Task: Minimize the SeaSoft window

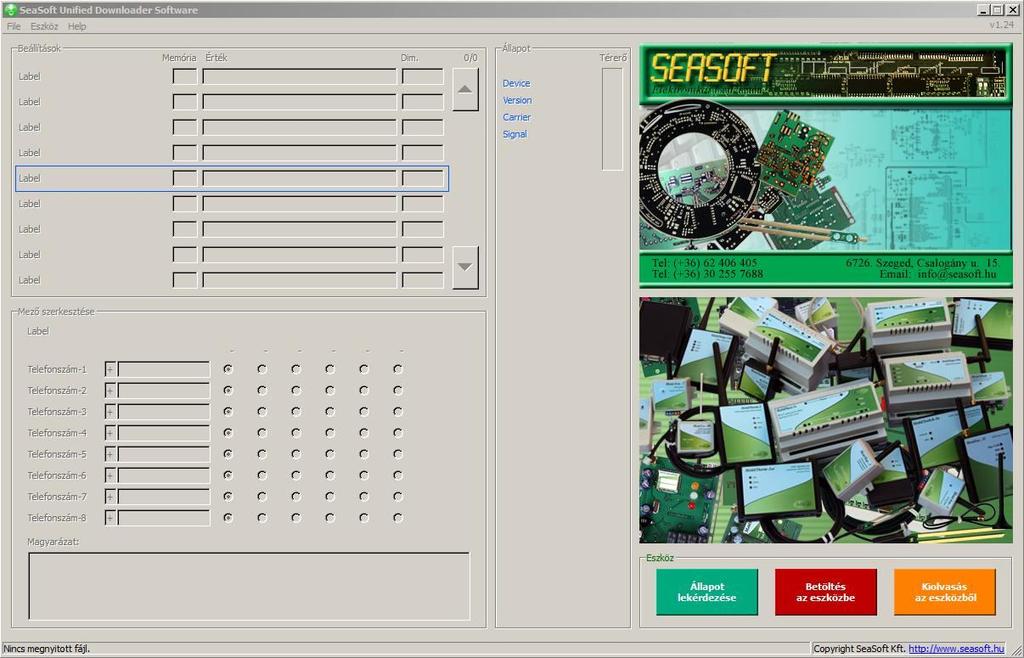Action: [984, 10]
